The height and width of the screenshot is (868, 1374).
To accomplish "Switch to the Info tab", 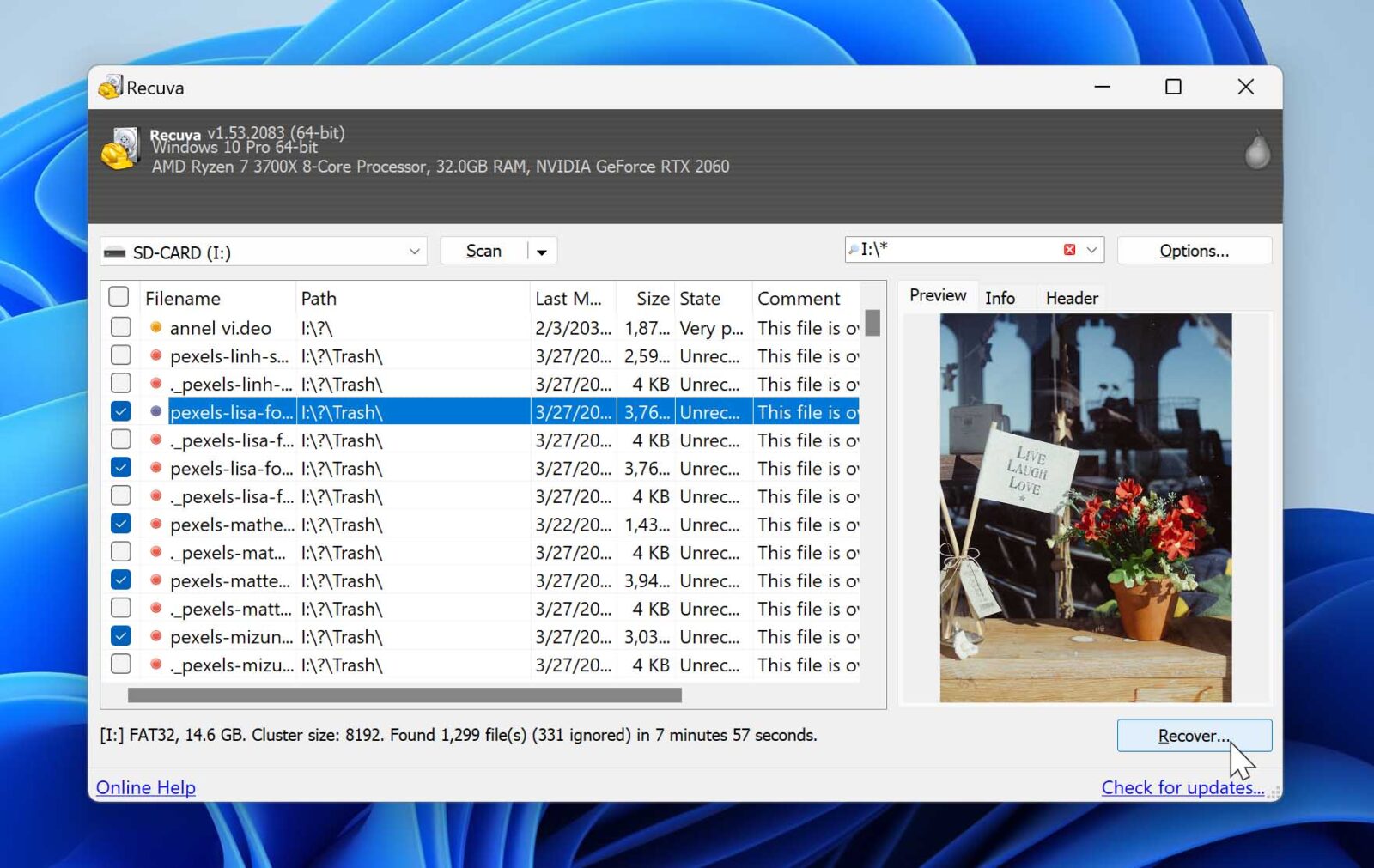I will 1001,297.
